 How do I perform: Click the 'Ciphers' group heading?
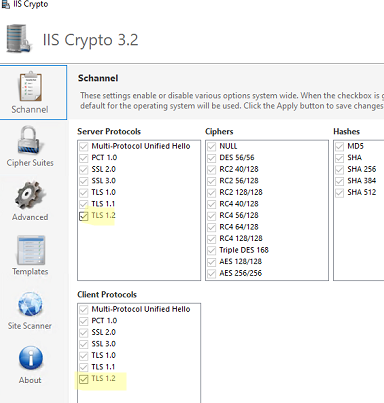219,131
